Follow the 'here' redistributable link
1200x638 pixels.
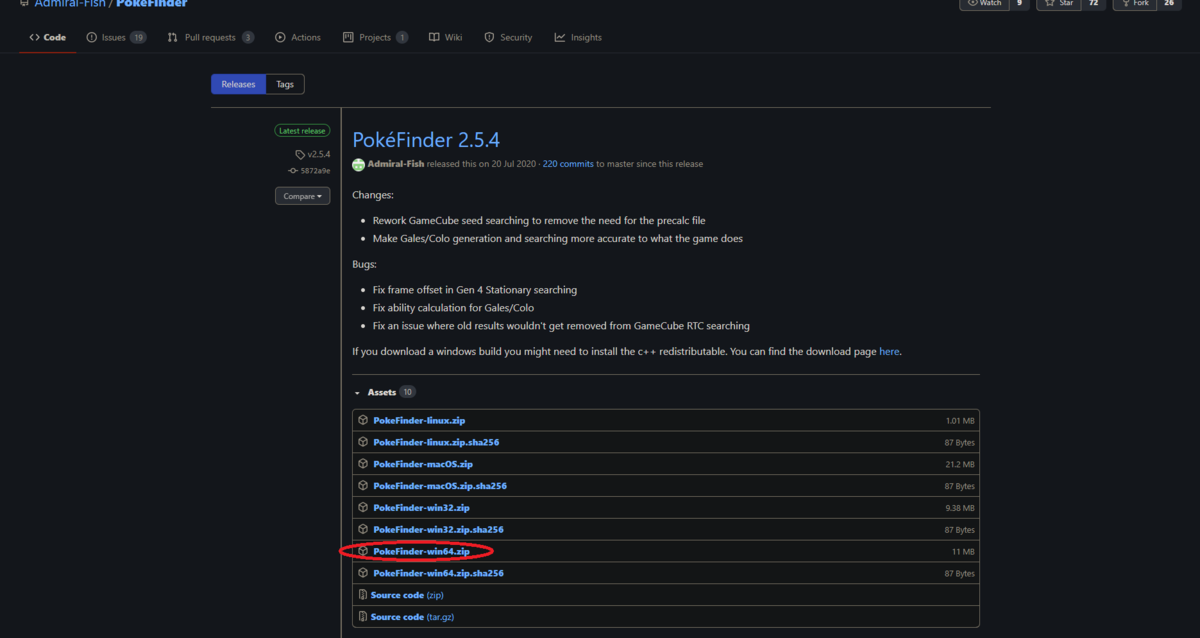[889, 352]
